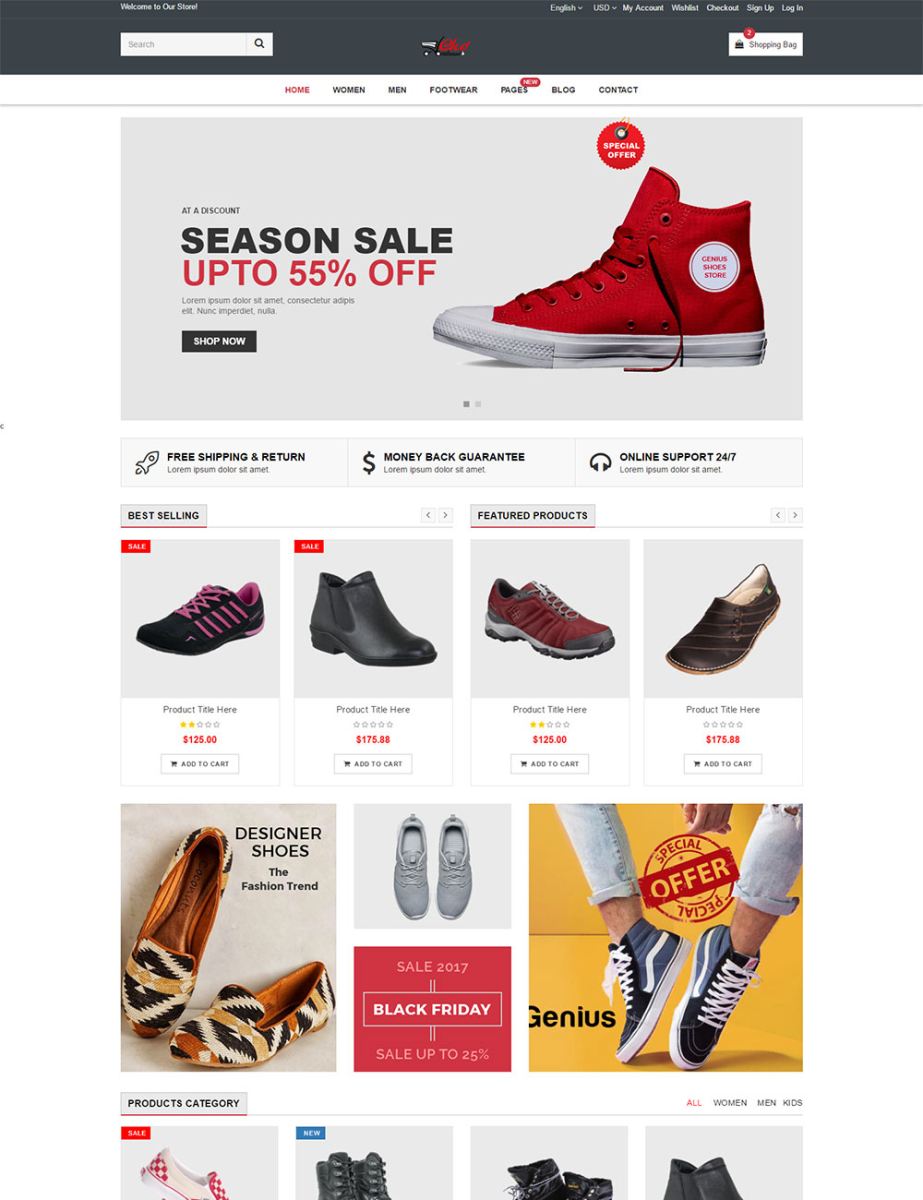Go to previous Best Selling products
The height and width of the screenshot is (1200, 923).
coord(428,515)
